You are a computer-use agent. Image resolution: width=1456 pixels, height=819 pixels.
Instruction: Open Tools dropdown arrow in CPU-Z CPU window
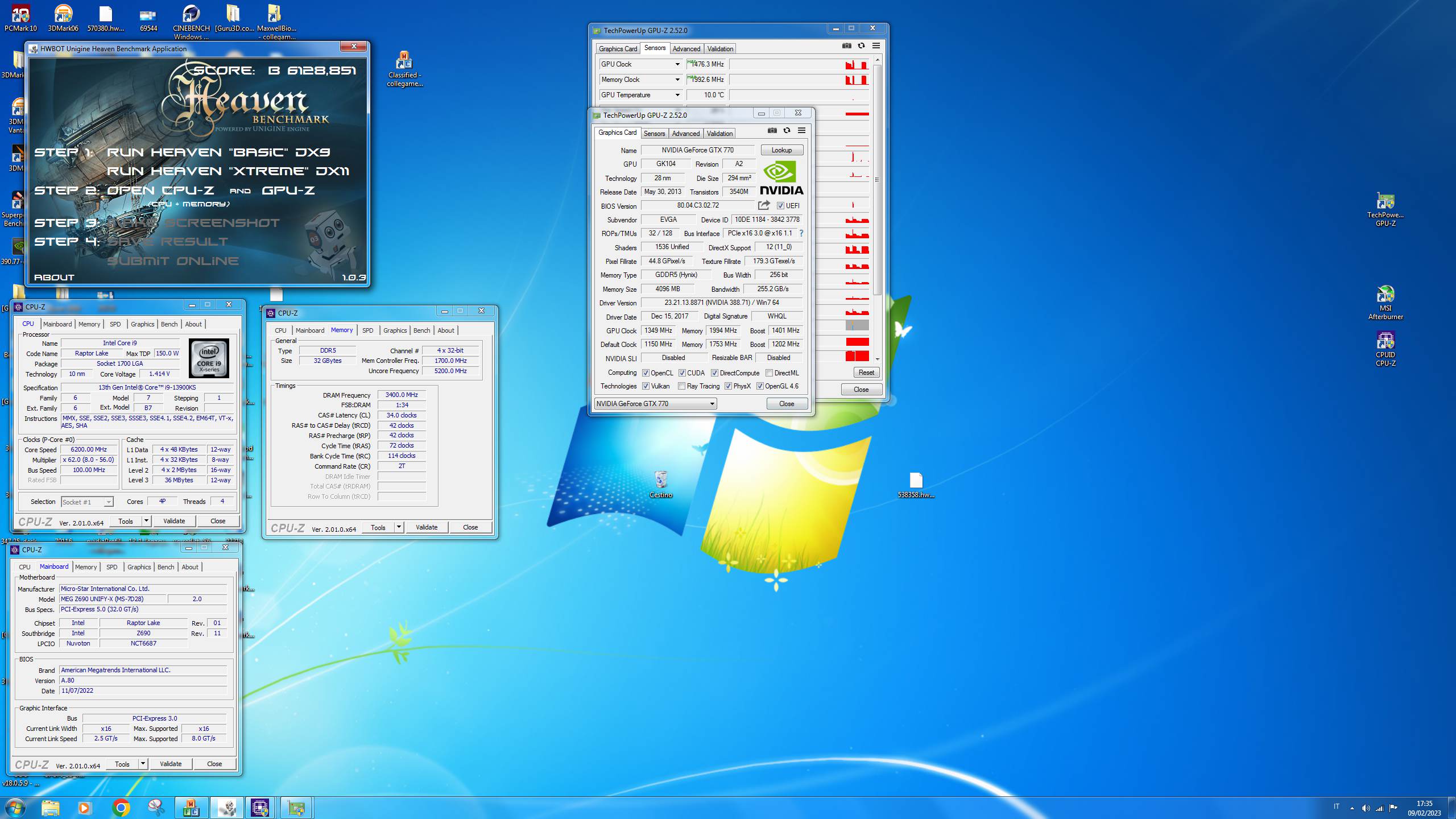pyautogui.click(x=146, y=521)
